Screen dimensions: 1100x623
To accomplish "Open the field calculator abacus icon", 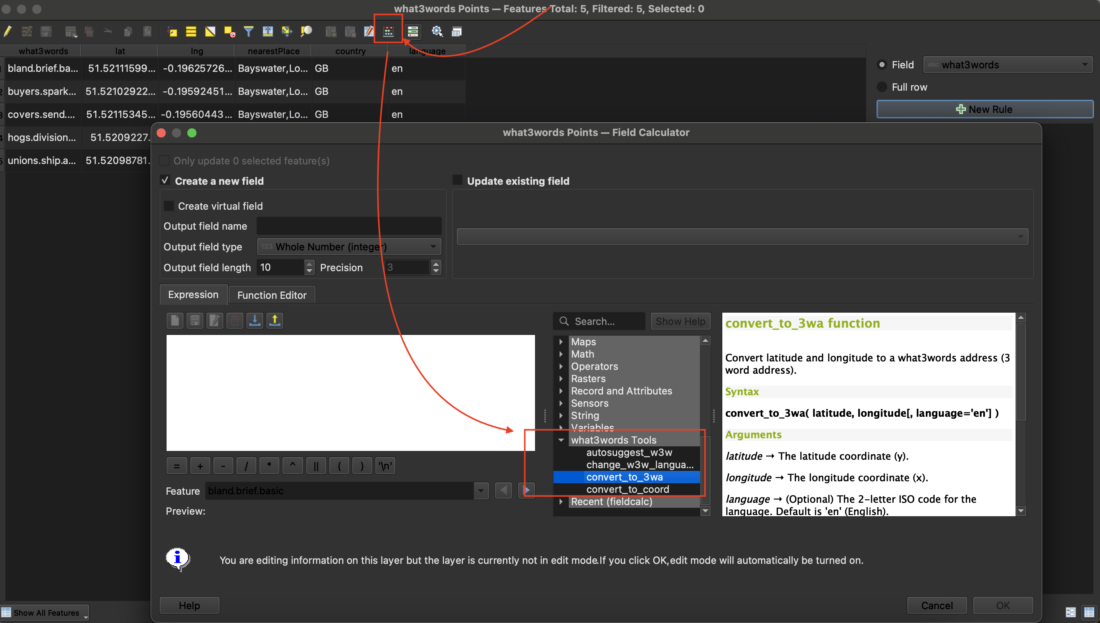I will pos(389,32).
